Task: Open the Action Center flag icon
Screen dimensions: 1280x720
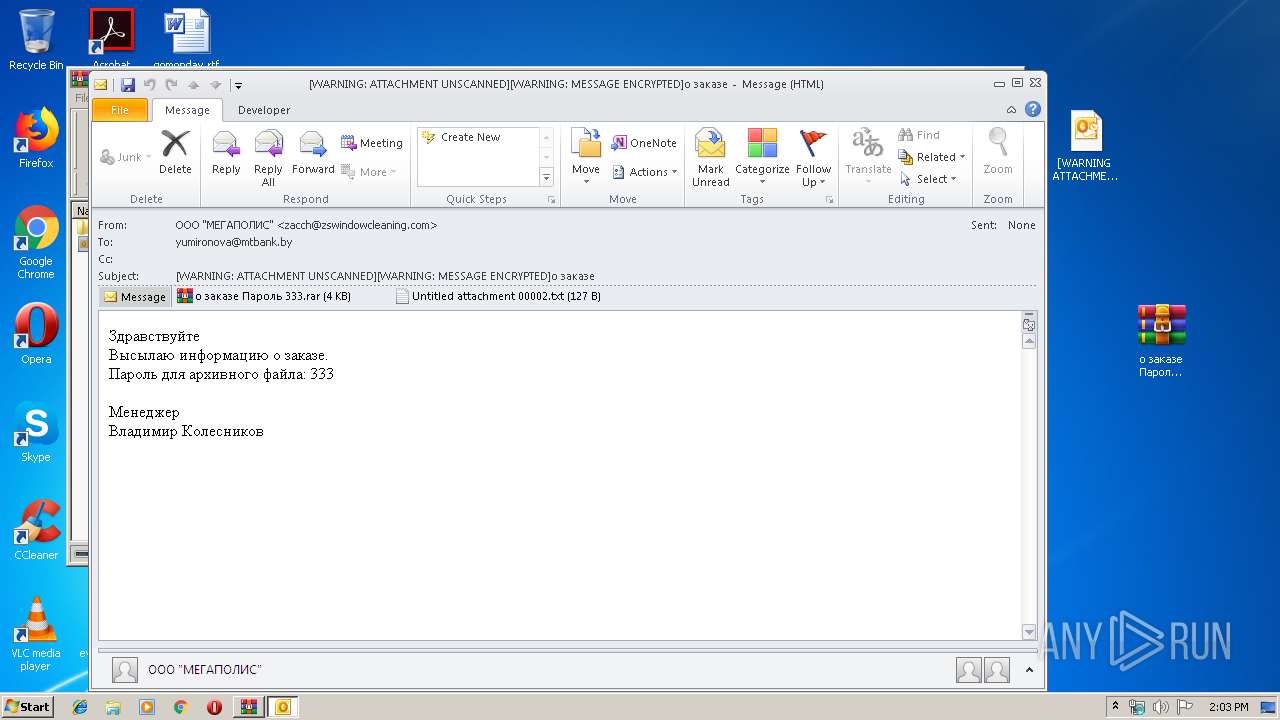Action: pos(1185,707)
